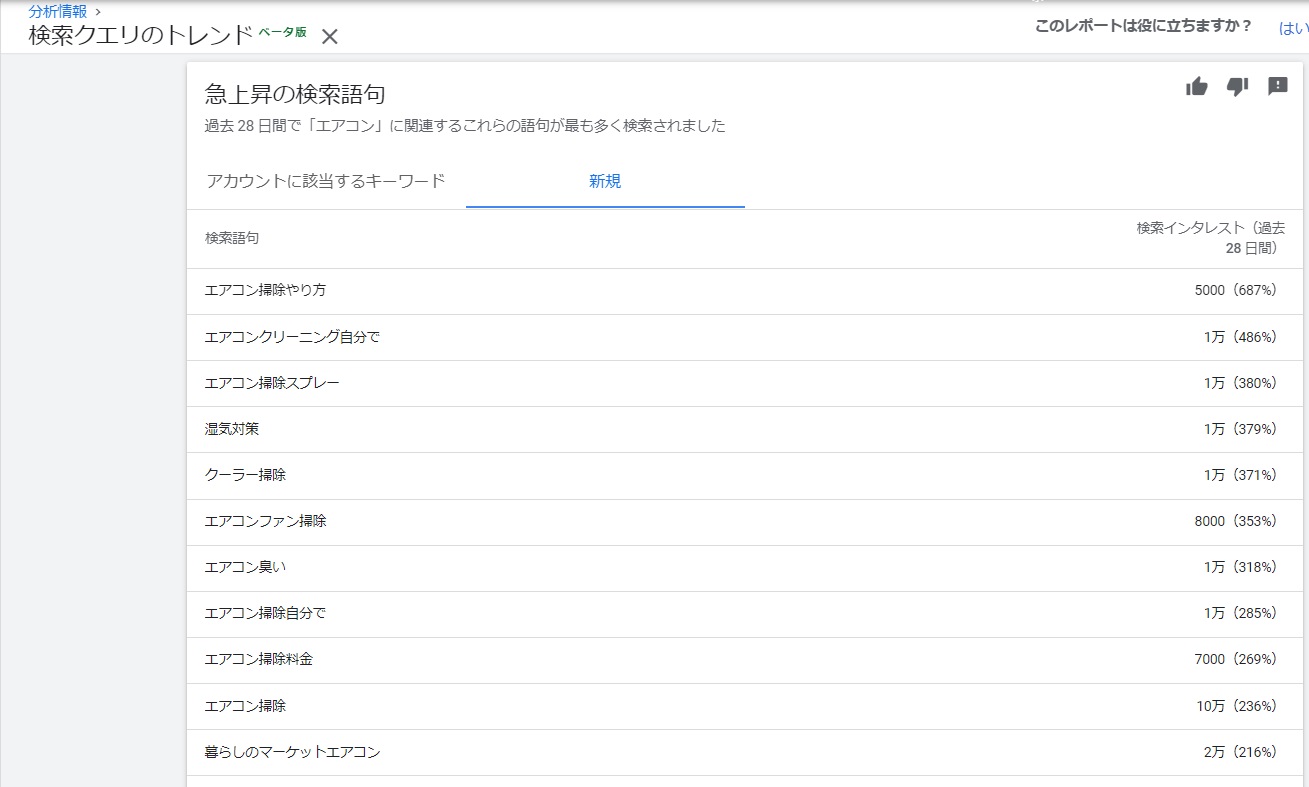This screenshot has width=1309, height=787.
Task: Open the feedback comment icon
Action: click(1278, 88)
